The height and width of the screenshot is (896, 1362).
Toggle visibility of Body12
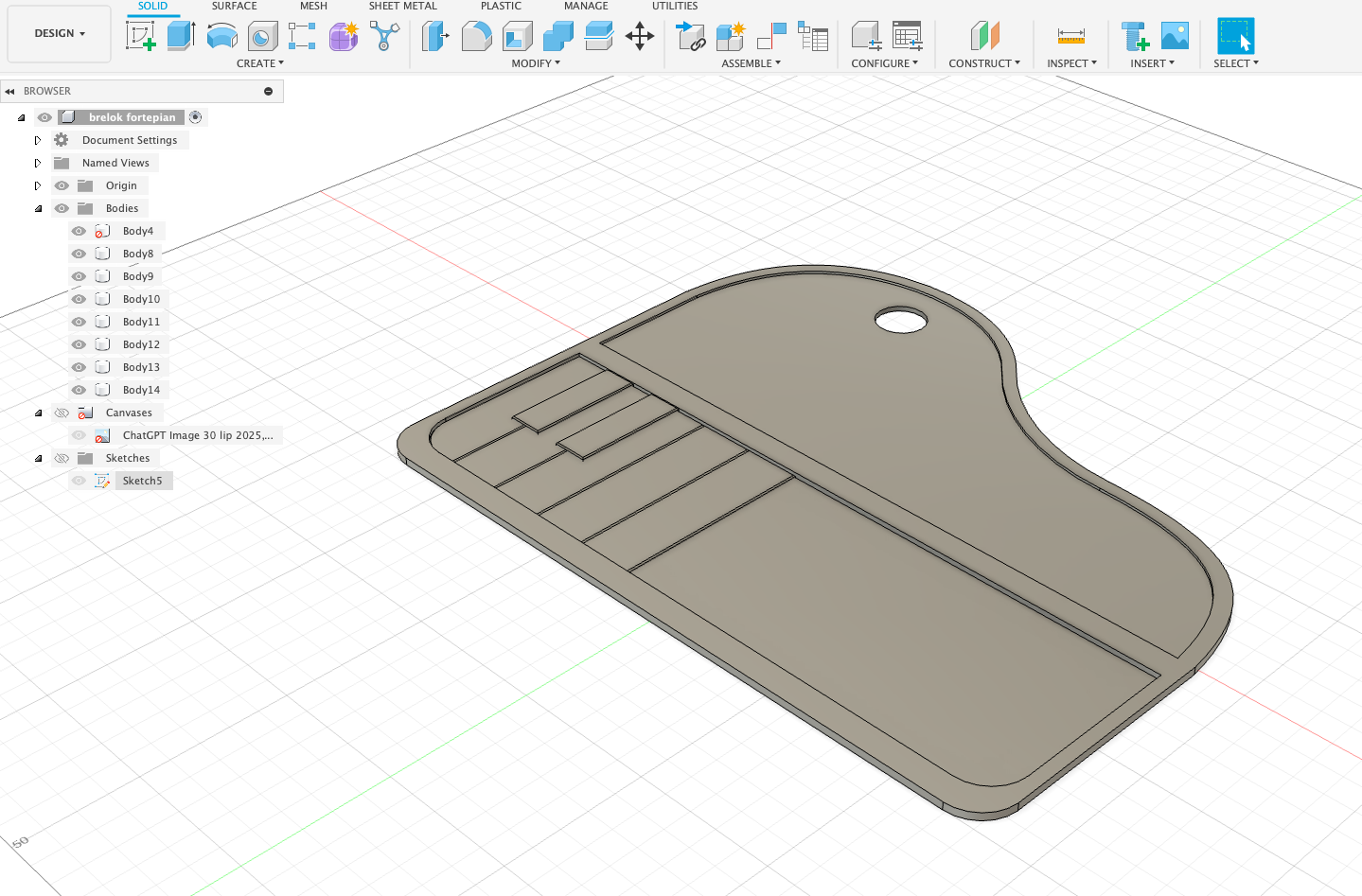(x=79, y=344)
